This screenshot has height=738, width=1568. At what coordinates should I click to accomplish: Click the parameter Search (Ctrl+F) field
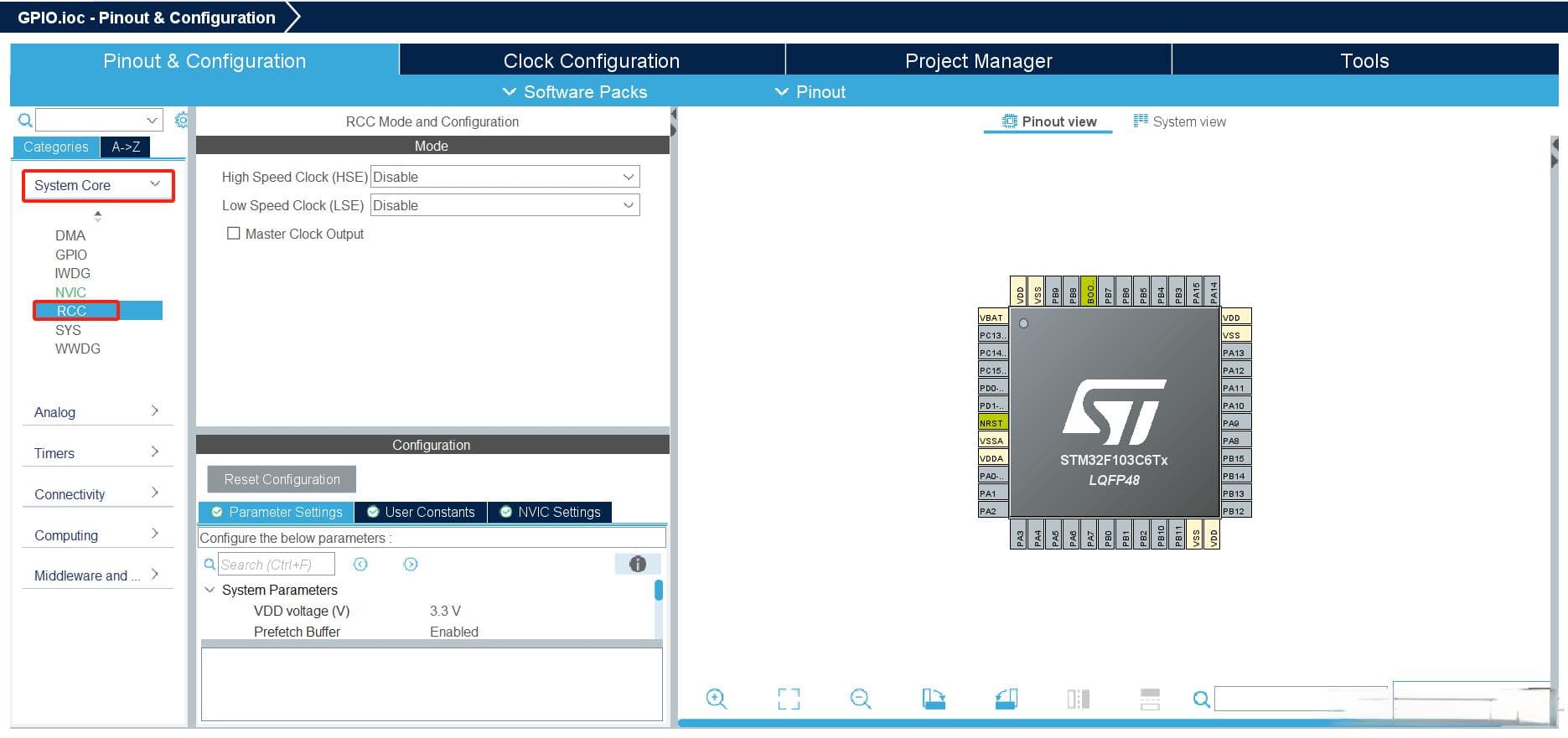(277, 564)
